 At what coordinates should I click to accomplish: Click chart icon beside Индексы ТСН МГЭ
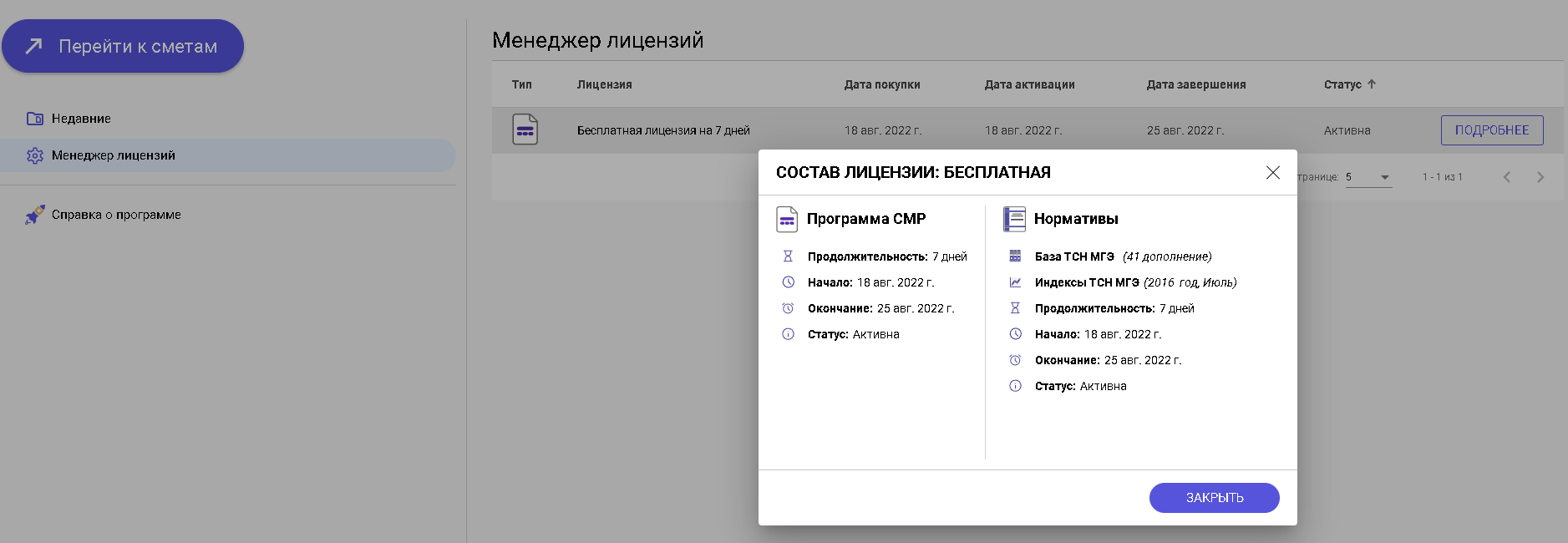[1015, 282]
